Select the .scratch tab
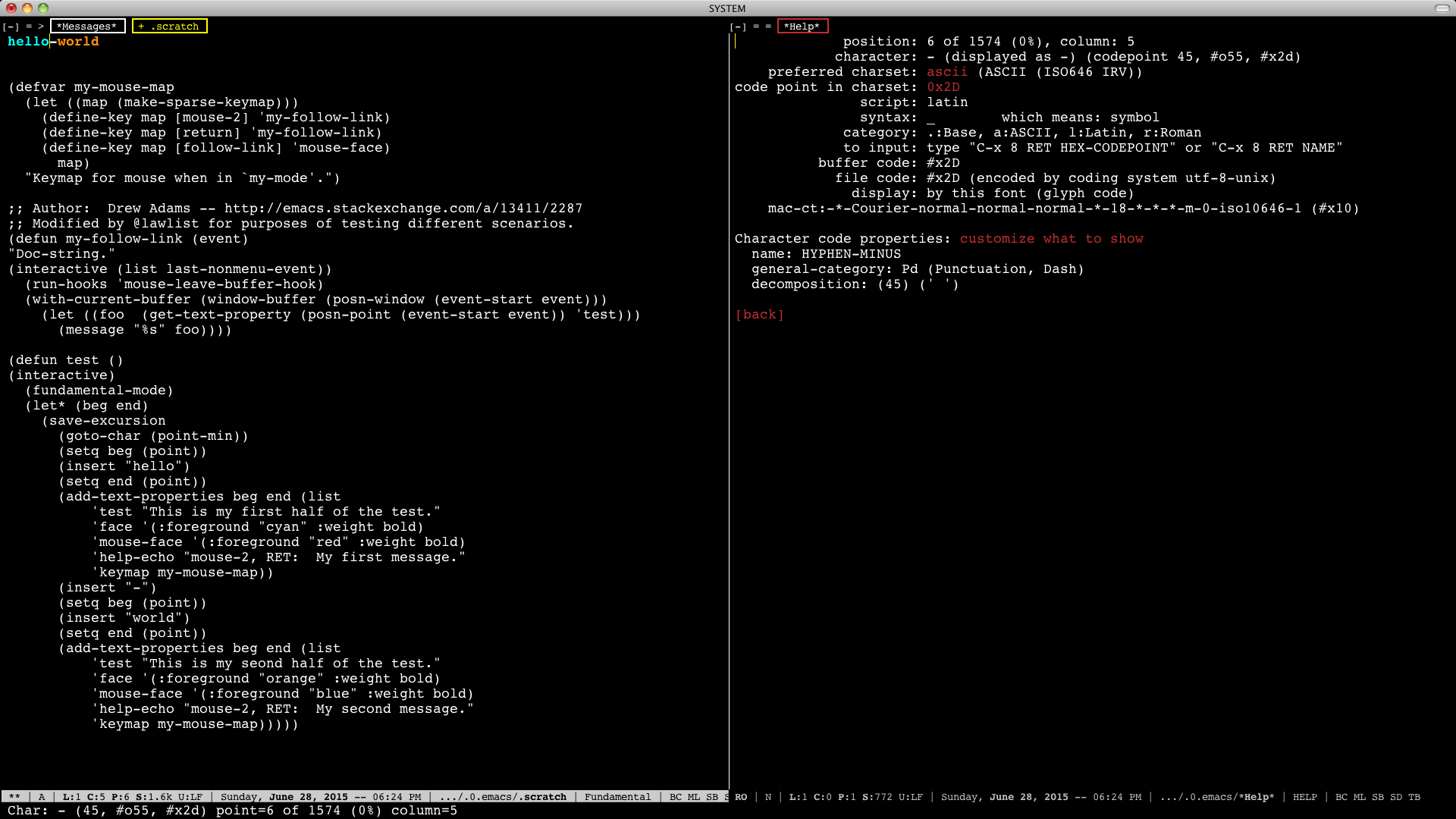1456x819 pixels. (x=169, y=27)
